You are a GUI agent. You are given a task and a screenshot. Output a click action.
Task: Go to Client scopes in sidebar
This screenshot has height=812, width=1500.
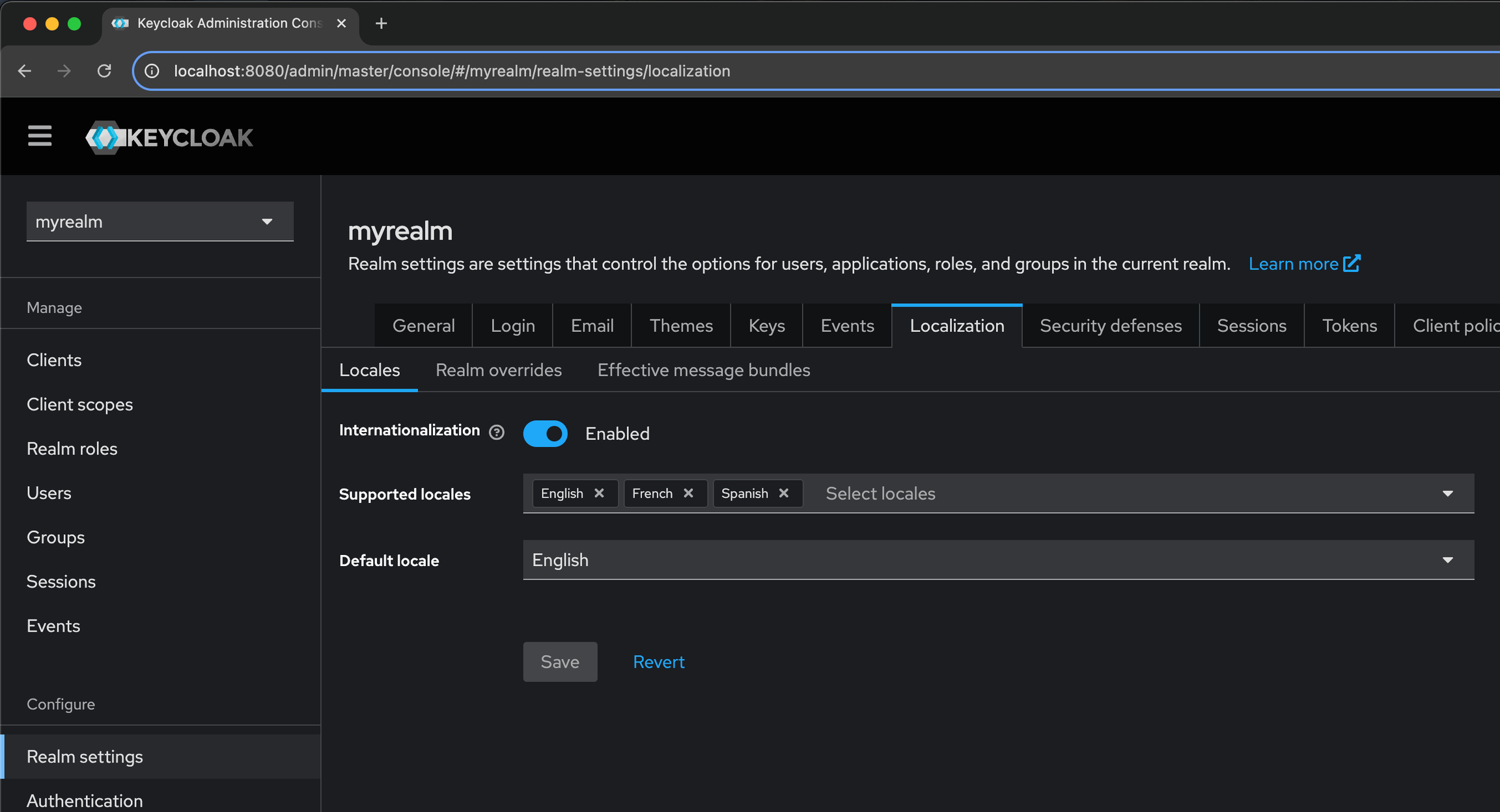160,404
